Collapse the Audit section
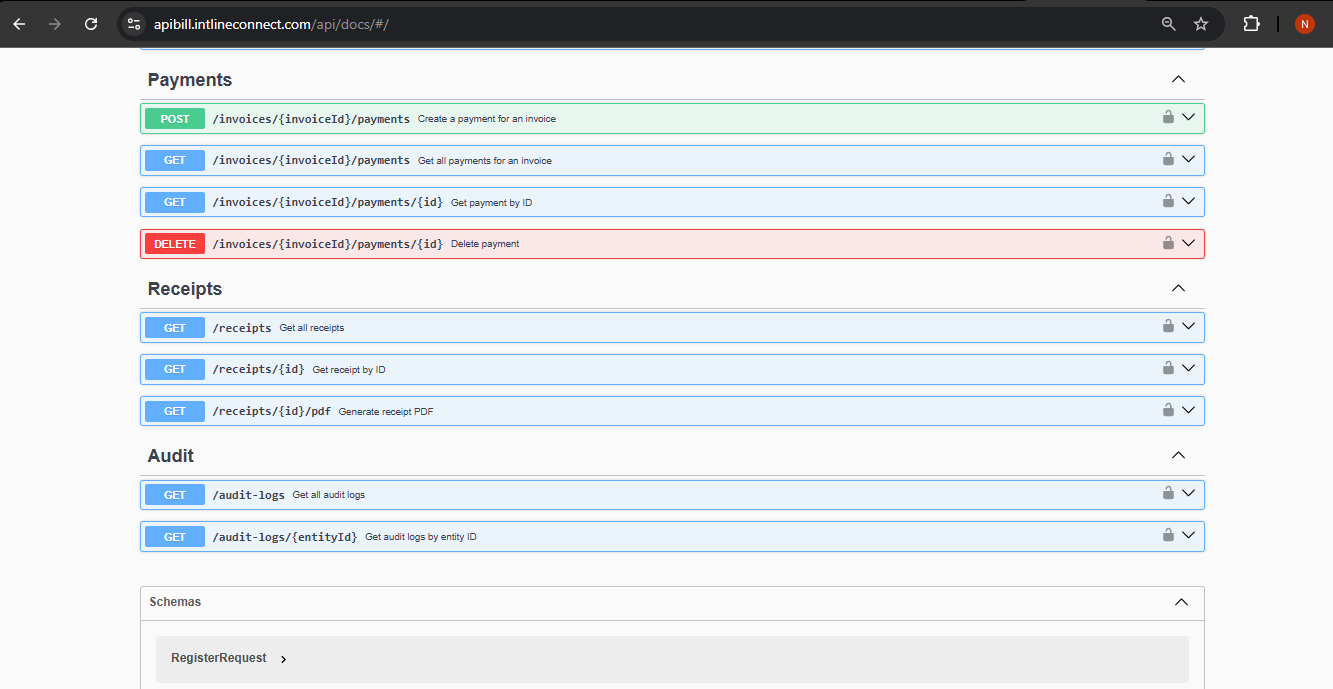The height and width of the screenshot is (689, 1333). tap(1178, 455)
